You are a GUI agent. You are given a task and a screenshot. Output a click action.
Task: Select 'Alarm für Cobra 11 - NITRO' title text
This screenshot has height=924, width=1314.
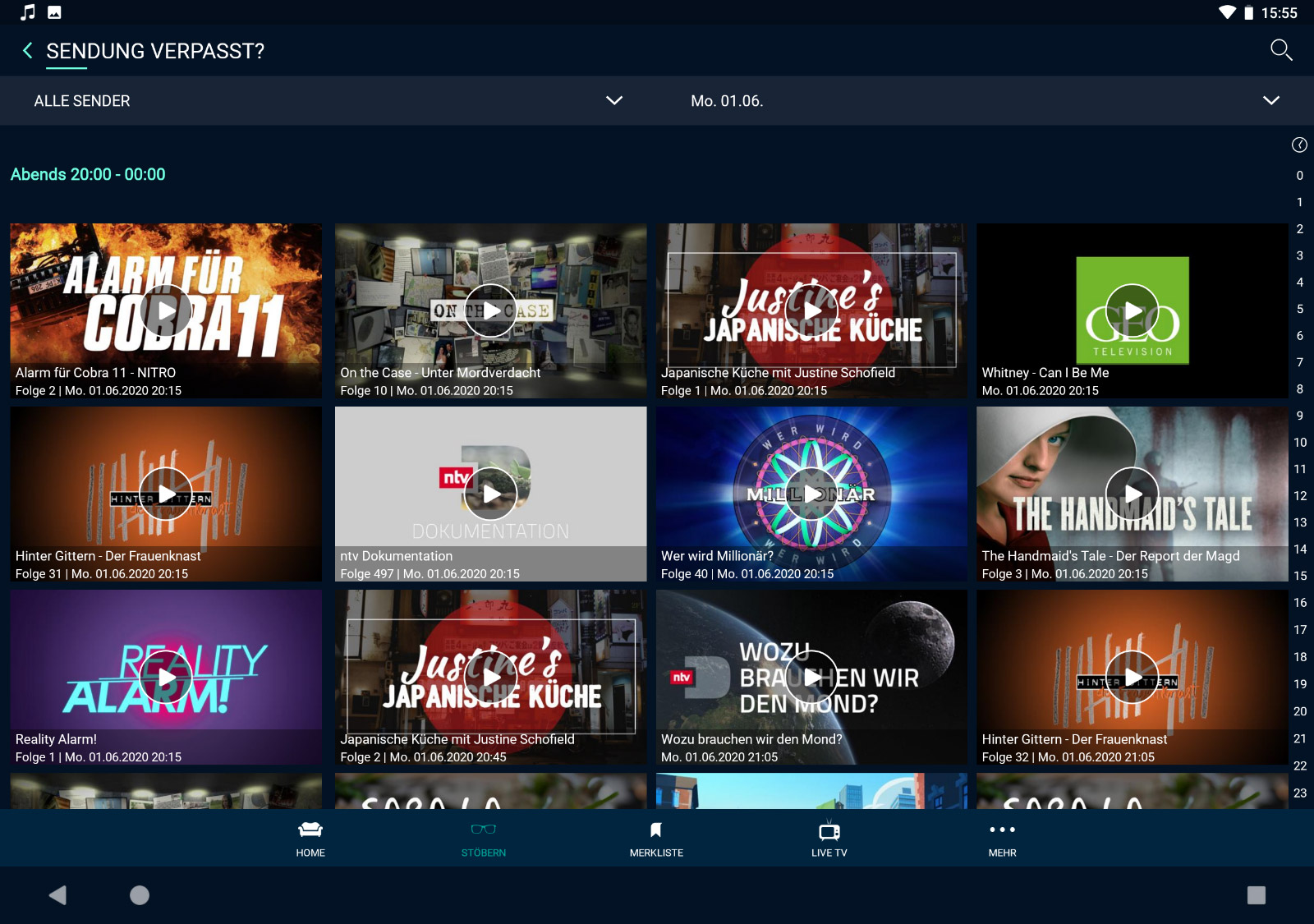pyautogui.click(x=95, y=373)
